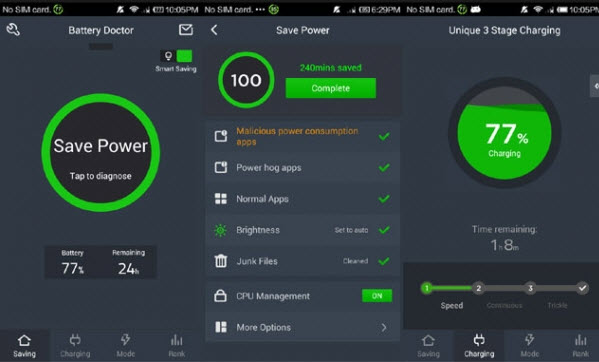Image resolution: width=599 pixels, height=362 pixels.
Task: Toggle check mark for Normal Apps
Action: coord(384,199)
